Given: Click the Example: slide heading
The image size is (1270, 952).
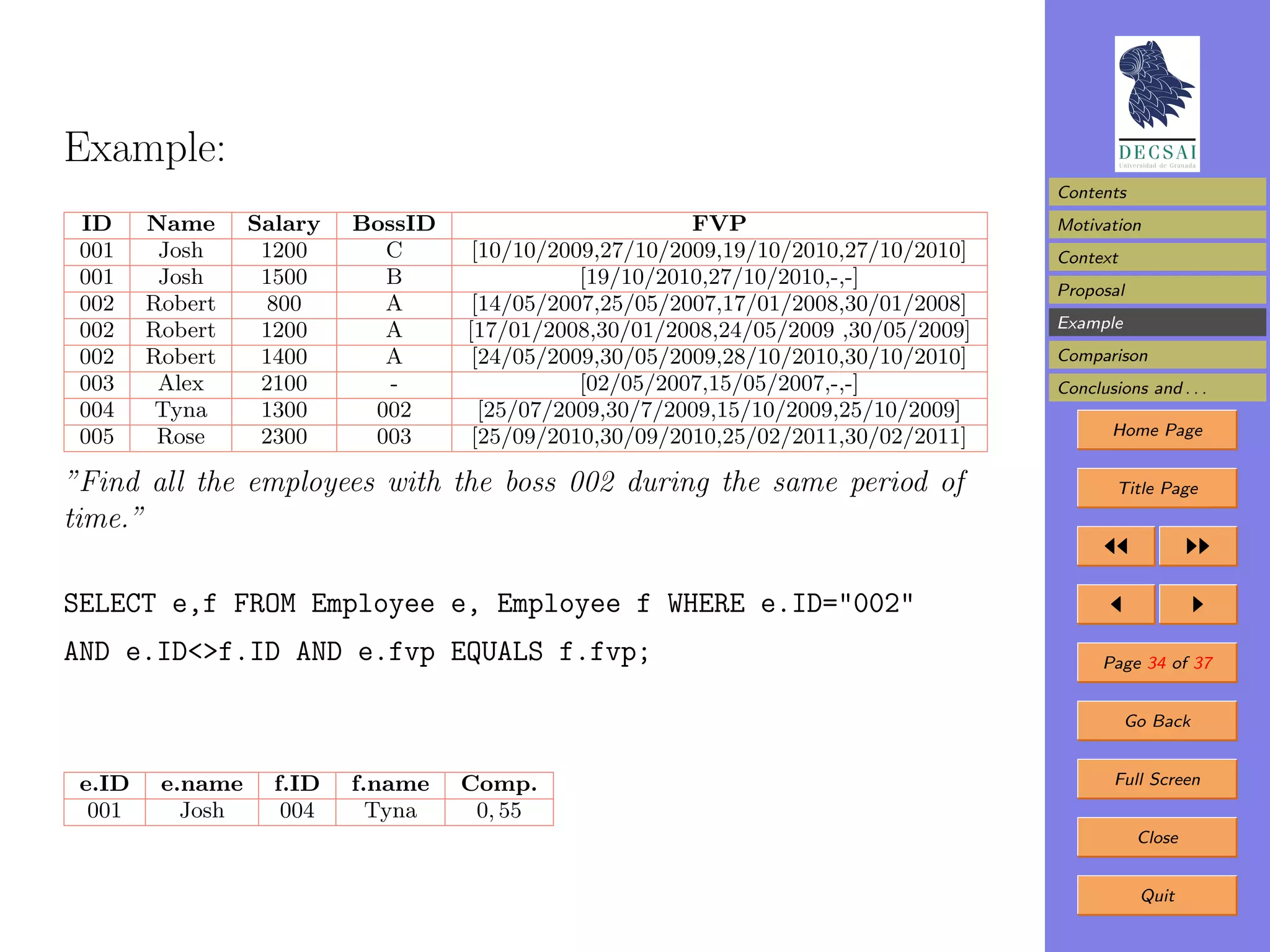Looking at the screenshot, I should [145, 148].
